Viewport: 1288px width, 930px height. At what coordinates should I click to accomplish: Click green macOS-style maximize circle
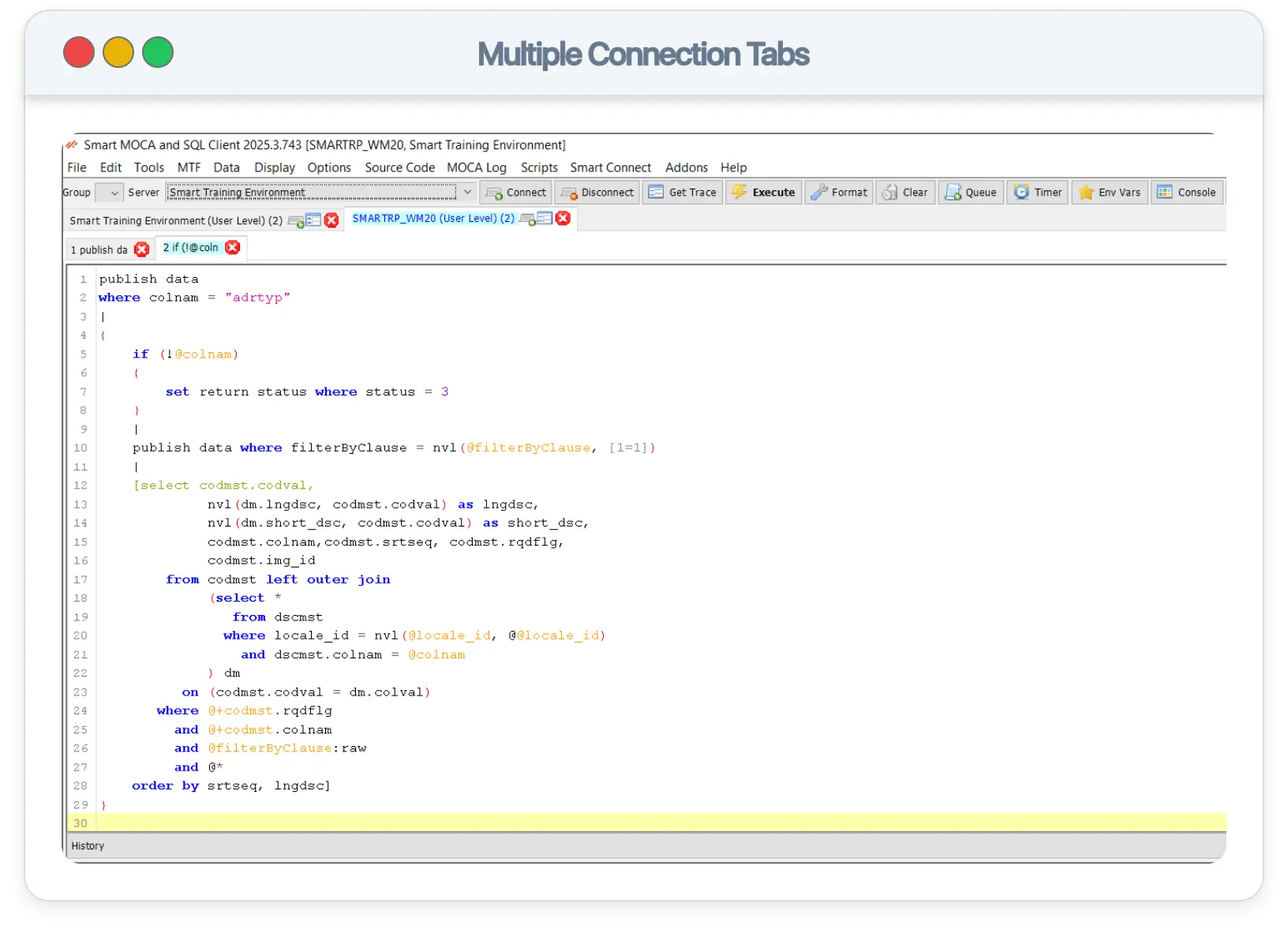pos(158,53)
